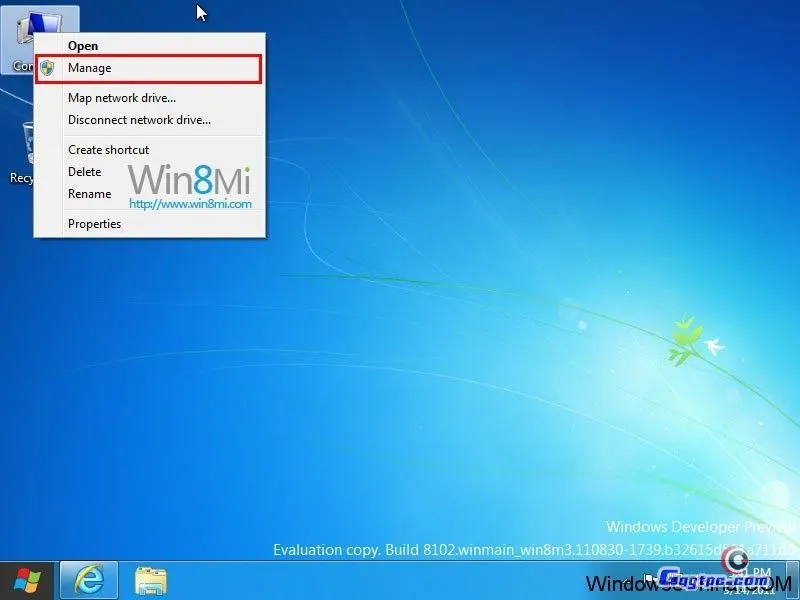Open the Windows Start button
This screenshot has width=800, height=600.
point(27,580)
